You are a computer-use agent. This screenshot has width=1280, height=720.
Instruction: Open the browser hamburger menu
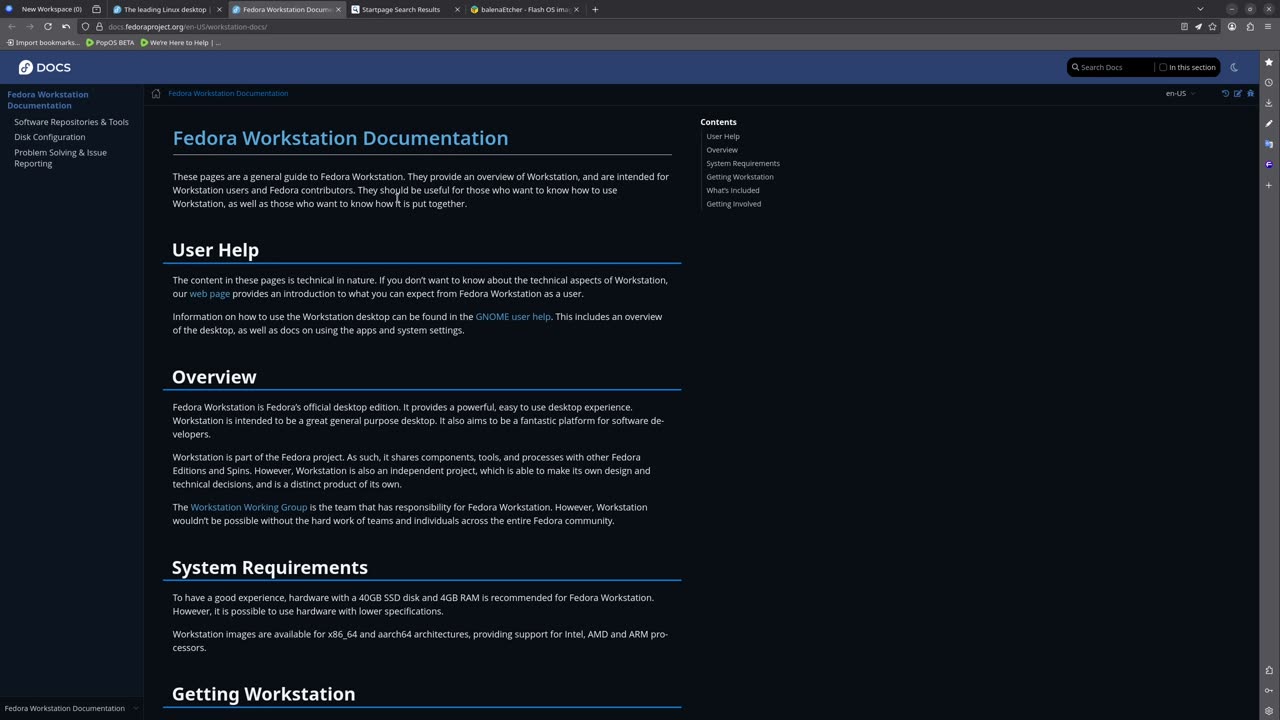pyautogui.click(x=1269, y=26)
